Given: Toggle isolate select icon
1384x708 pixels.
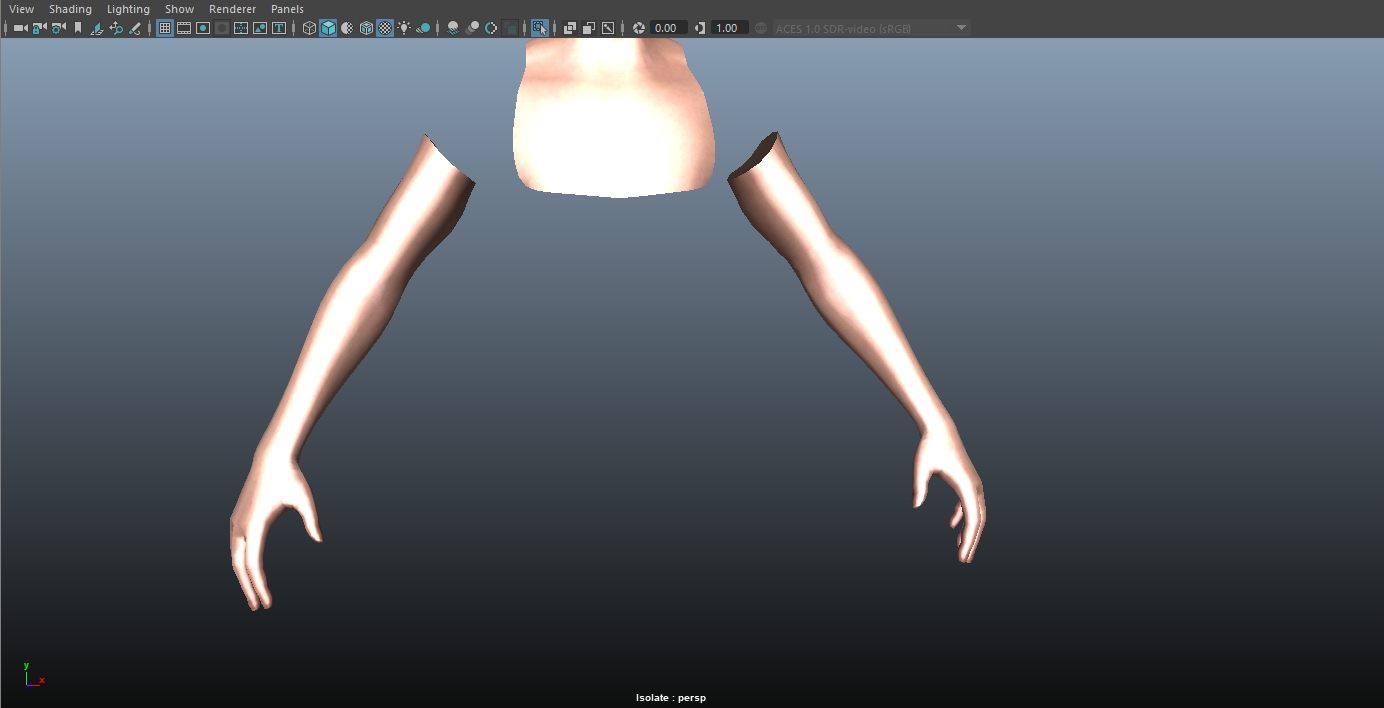Looking at the screenshot, I should (540, 28).
